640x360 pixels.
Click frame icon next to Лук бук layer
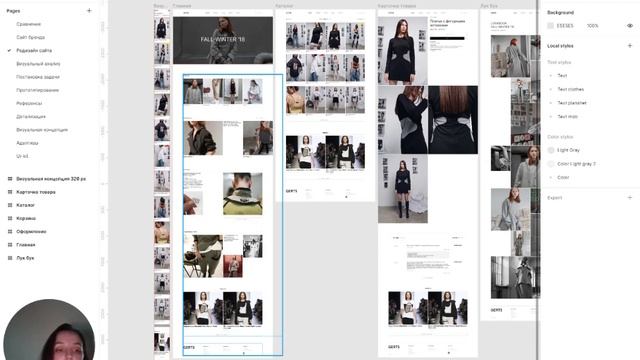click(10, 258)
